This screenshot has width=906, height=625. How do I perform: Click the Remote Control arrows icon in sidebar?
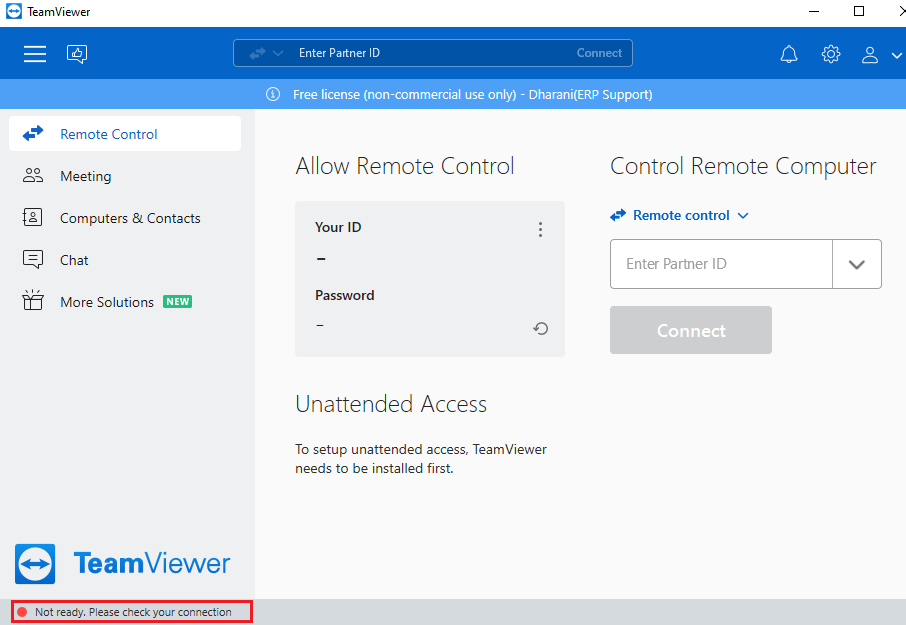33,133
